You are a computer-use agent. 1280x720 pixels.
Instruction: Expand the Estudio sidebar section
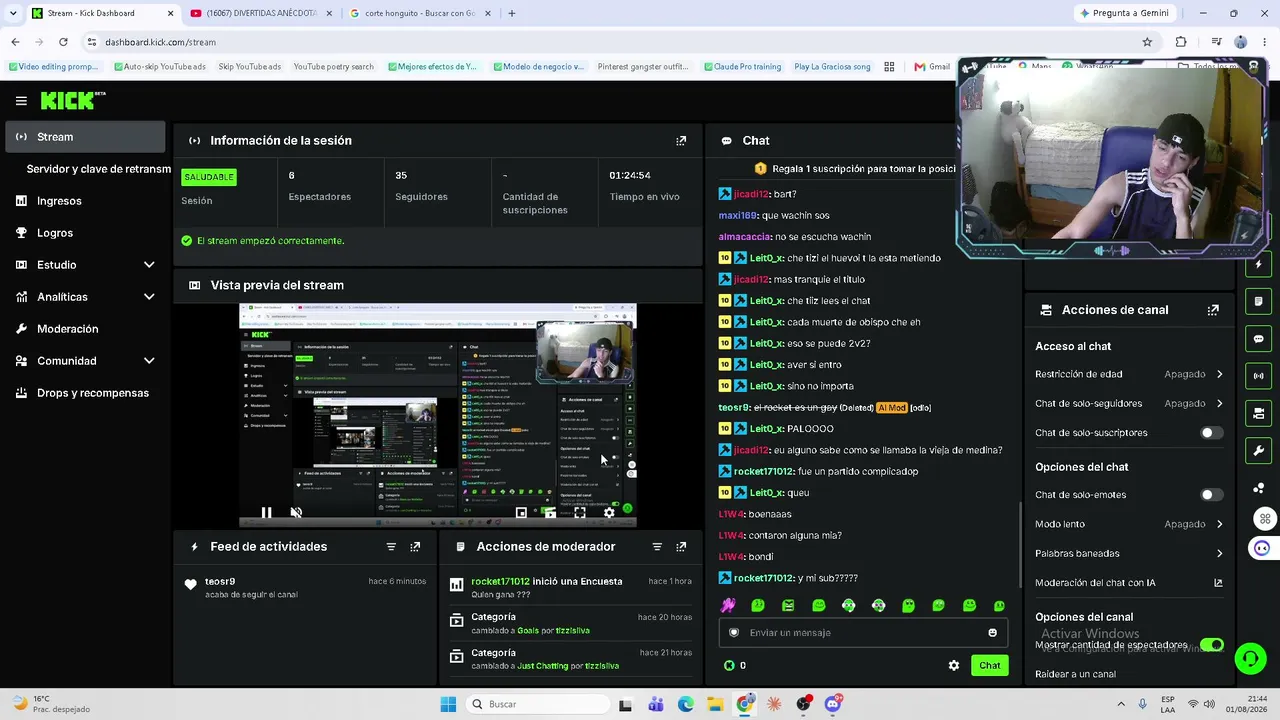tap(149, 265)
